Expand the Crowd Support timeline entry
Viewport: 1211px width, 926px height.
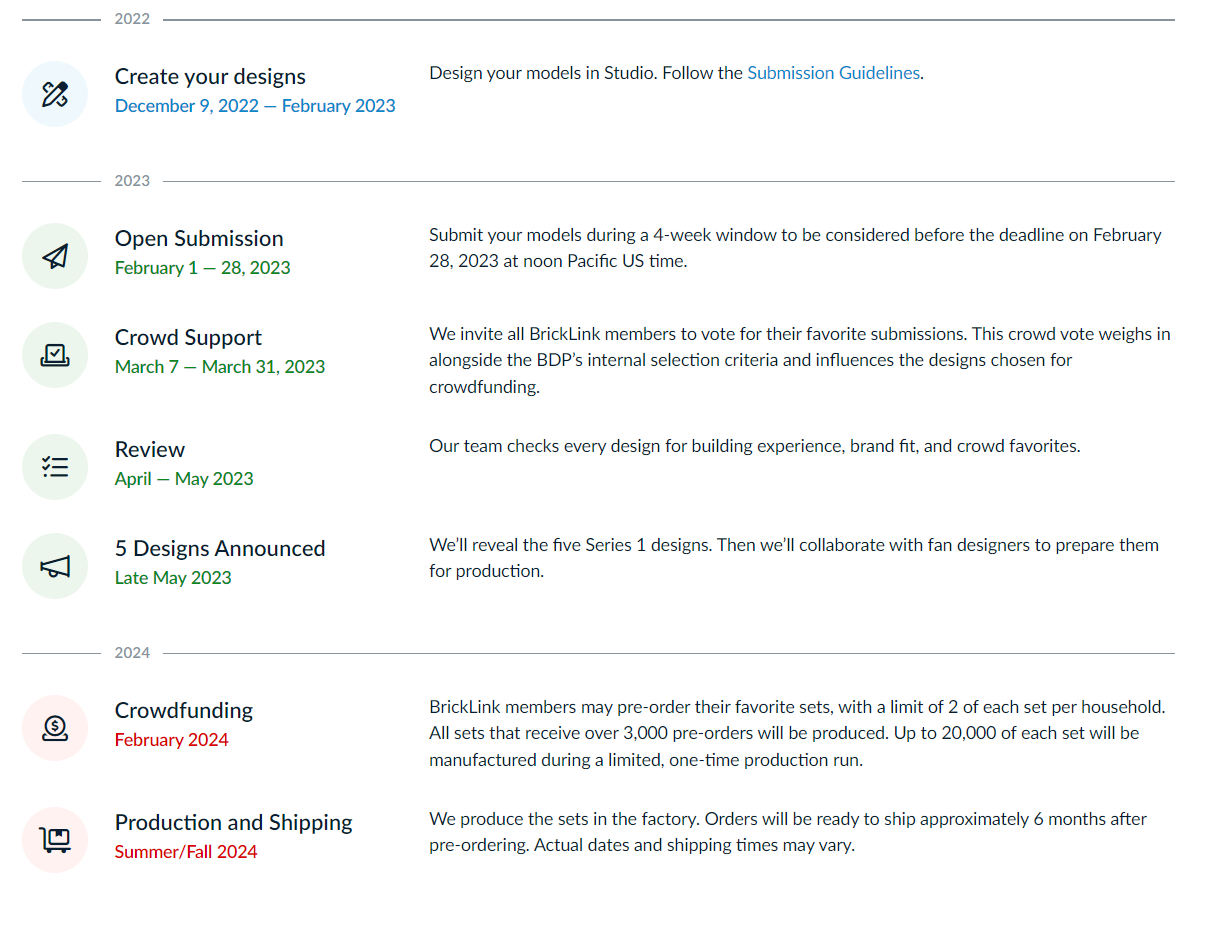click(188, 337)
